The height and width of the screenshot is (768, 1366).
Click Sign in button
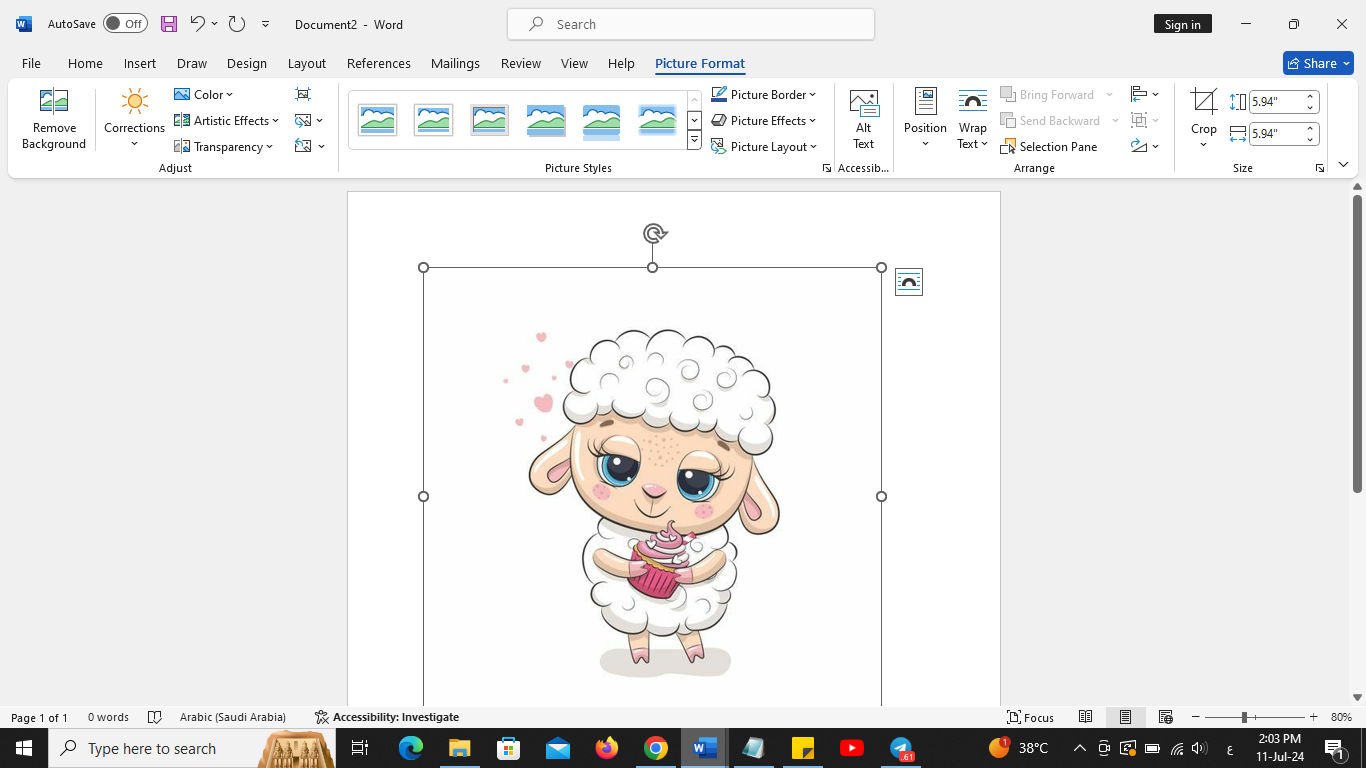1182,24
